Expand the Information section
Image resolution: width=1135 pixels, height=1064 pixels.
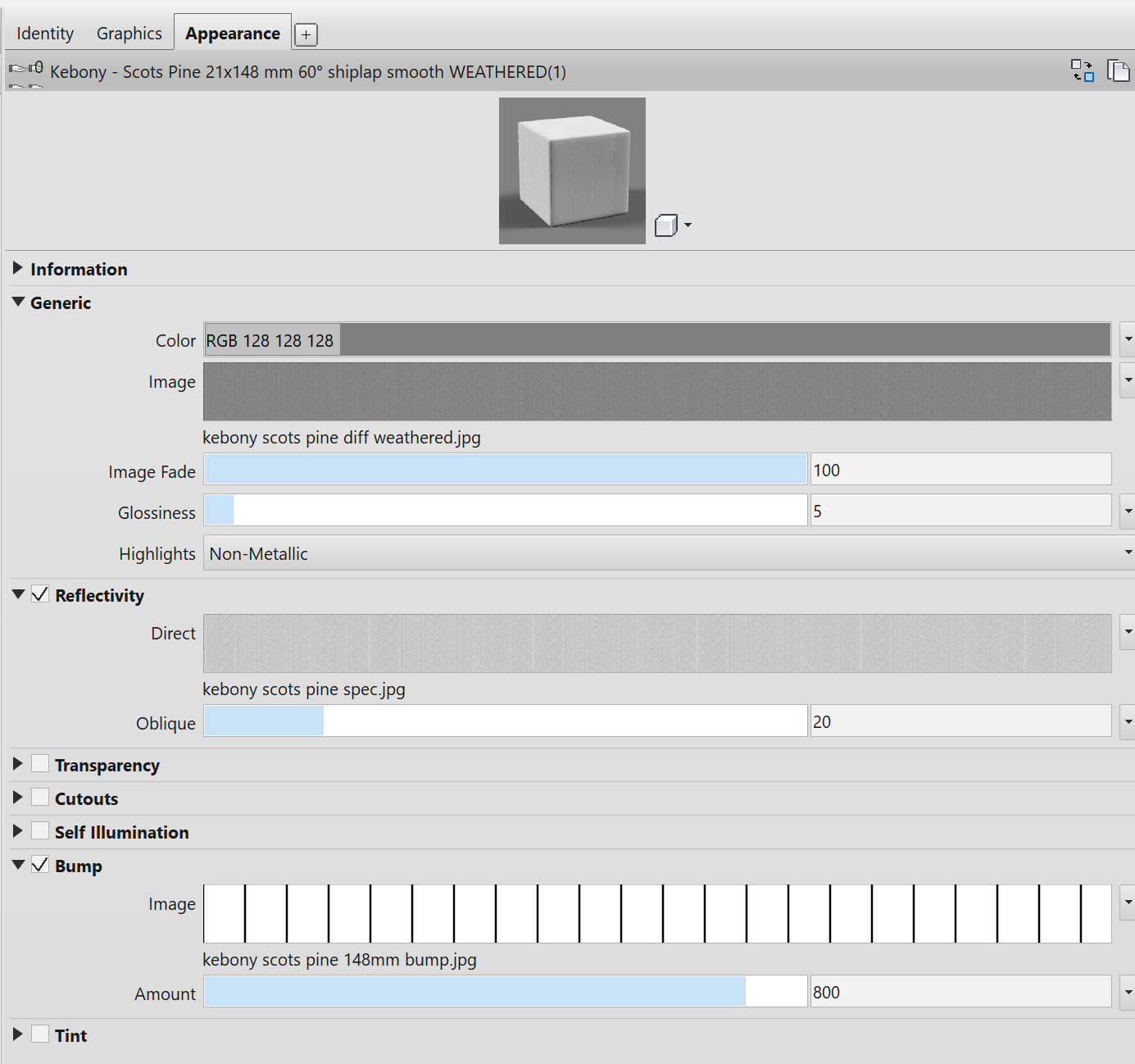(x=17, y=267)
